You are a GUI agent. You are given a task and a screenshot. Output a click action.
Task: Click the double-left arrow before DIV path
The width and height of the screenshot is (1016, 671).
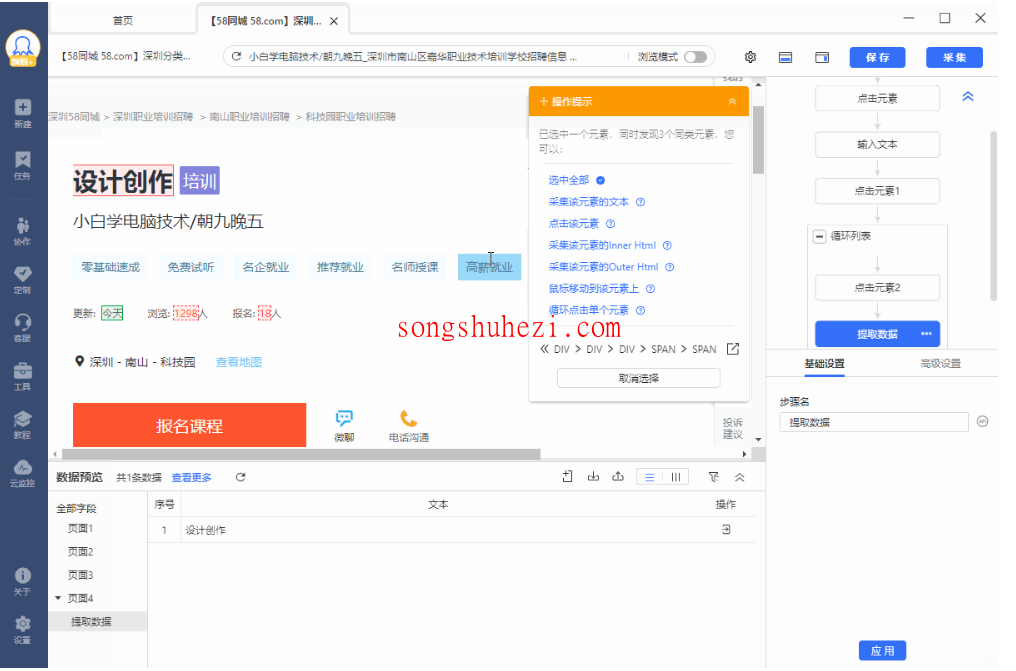click(544, 350)
